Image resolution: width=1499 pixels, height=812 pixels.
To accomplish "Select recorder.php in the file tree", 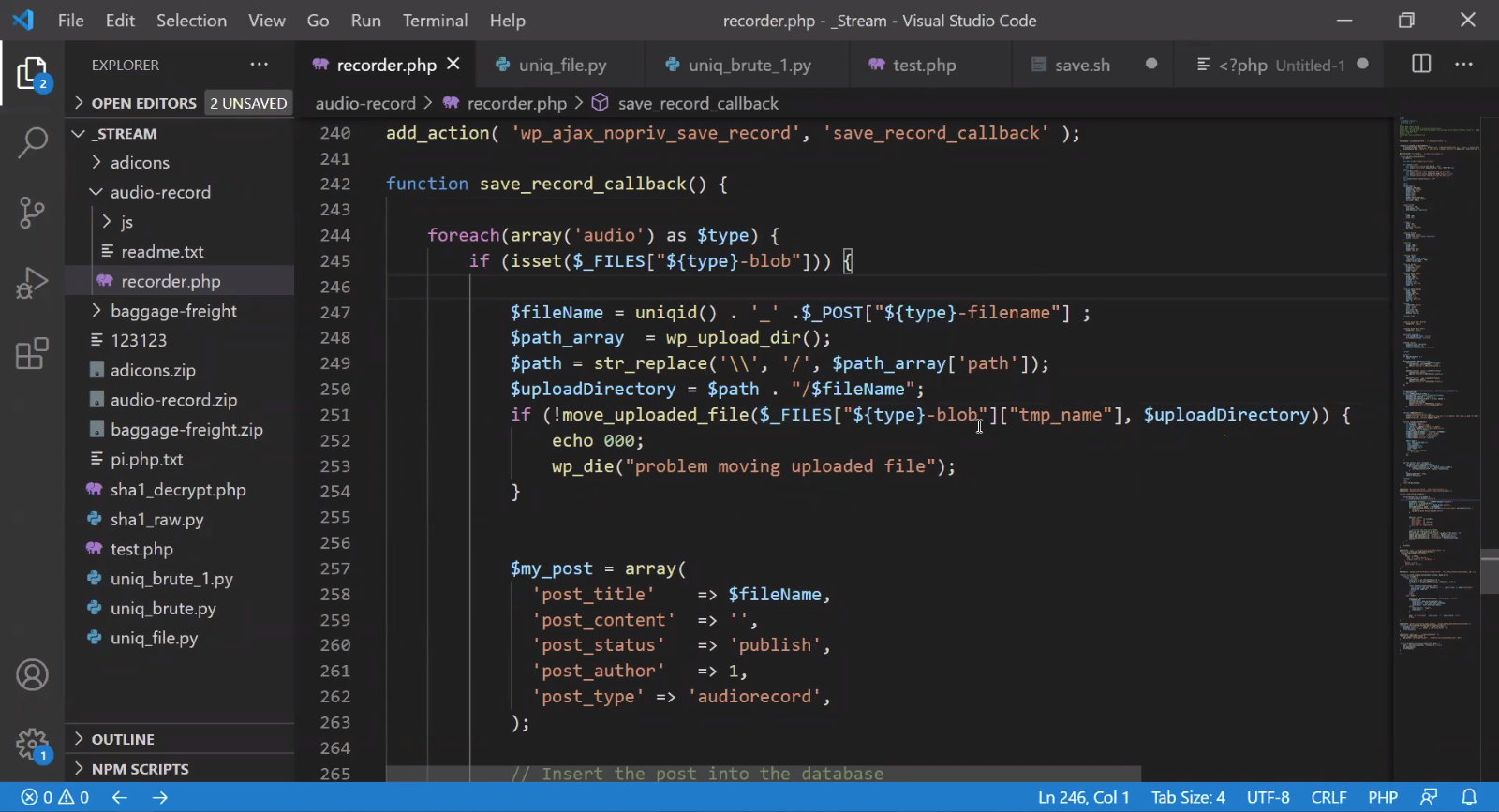I will (180, 281).
